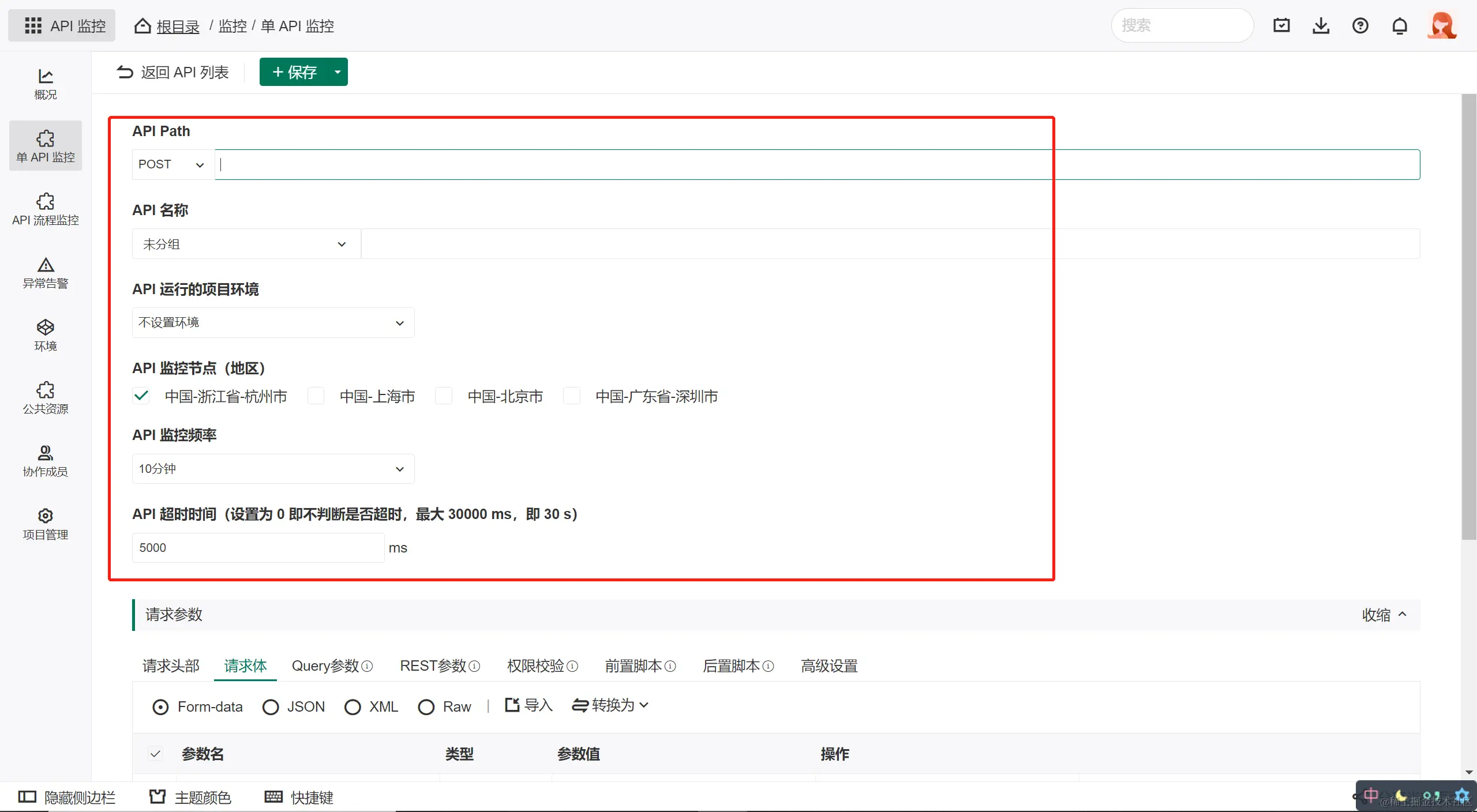
Task: Open 协作成员 members icon in sidebar
Action: 45,461
